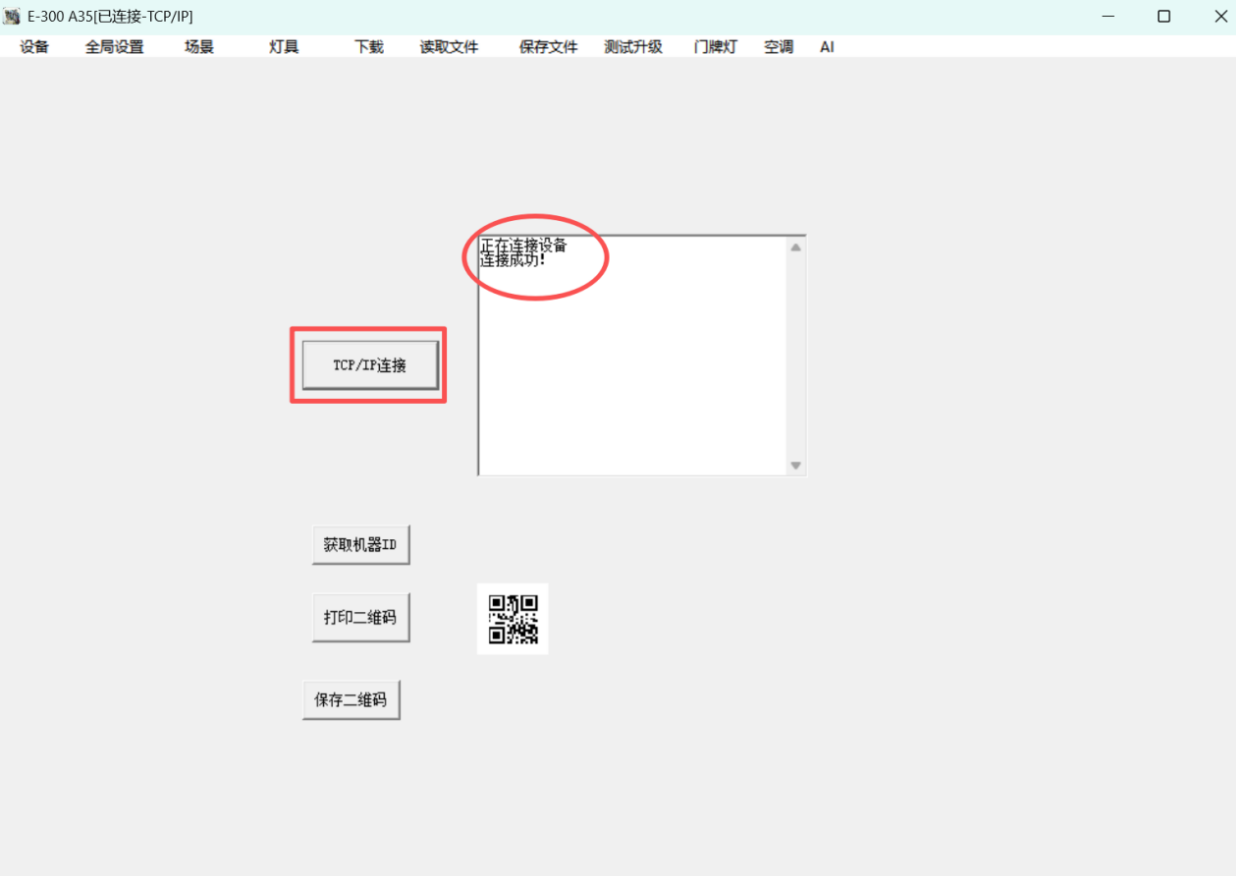1236x876 pixels.
Task: Maximize the E-300 A35 window
Action: (1164, 16)
